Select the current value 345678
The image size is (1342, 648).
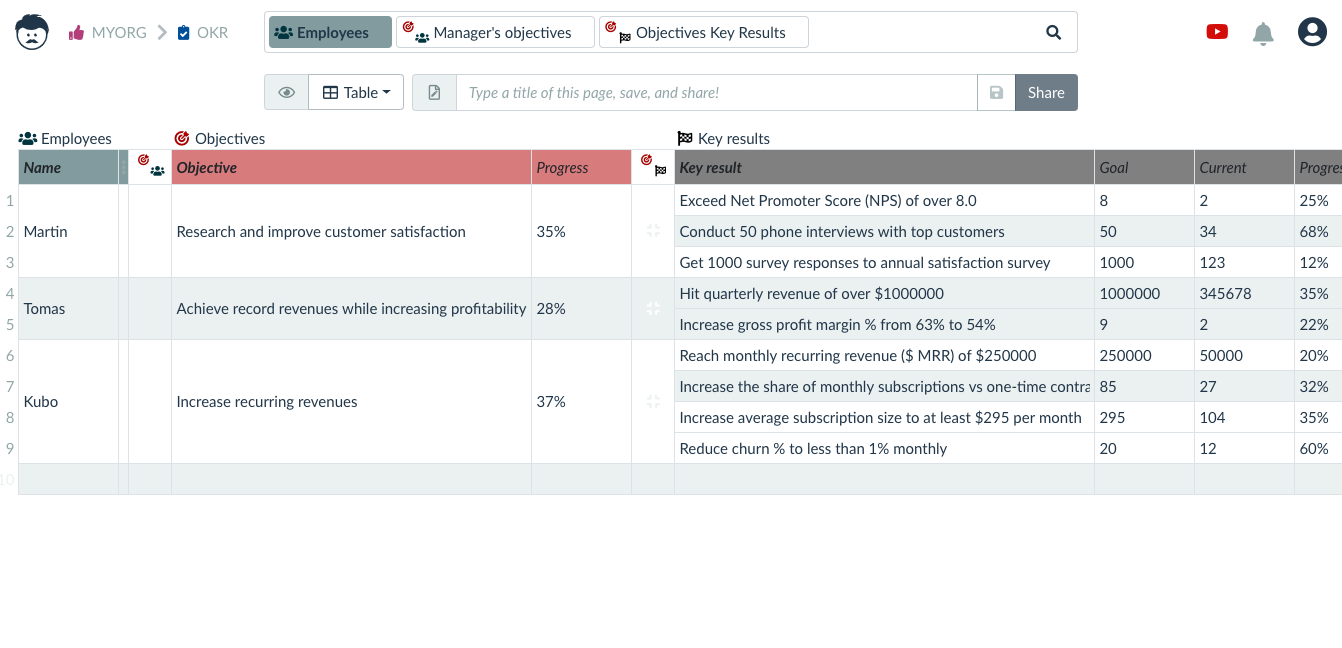tap(1244, 293)
